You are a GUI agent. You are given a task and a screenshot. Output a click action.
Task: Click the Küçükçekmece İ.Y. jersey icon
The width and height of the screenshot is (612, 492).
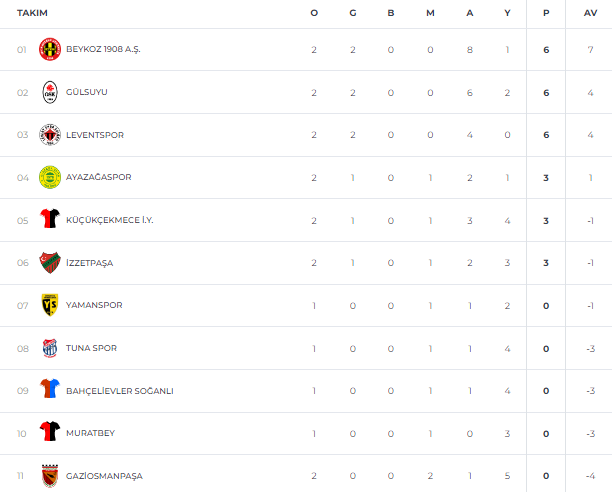[49, 220]
